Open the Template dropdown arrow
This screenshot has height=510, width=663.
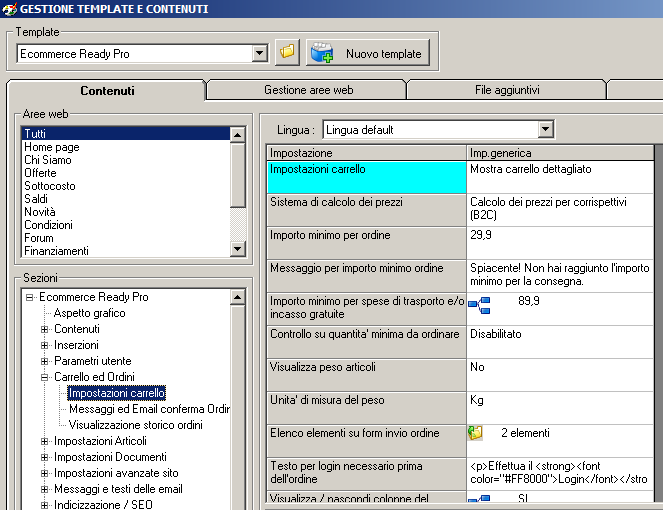tap(259, 54)
